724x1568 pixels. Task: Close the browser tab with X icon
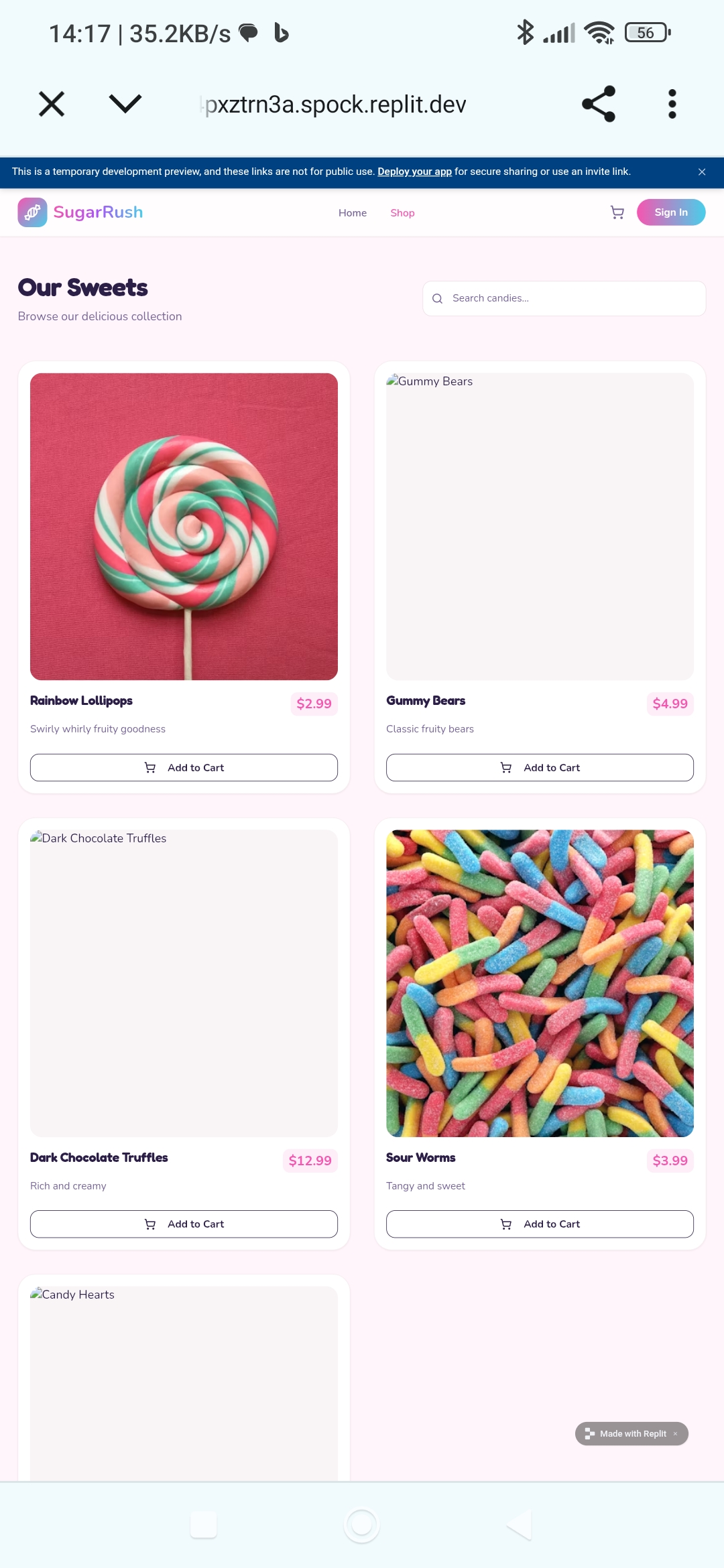[52, 104]
